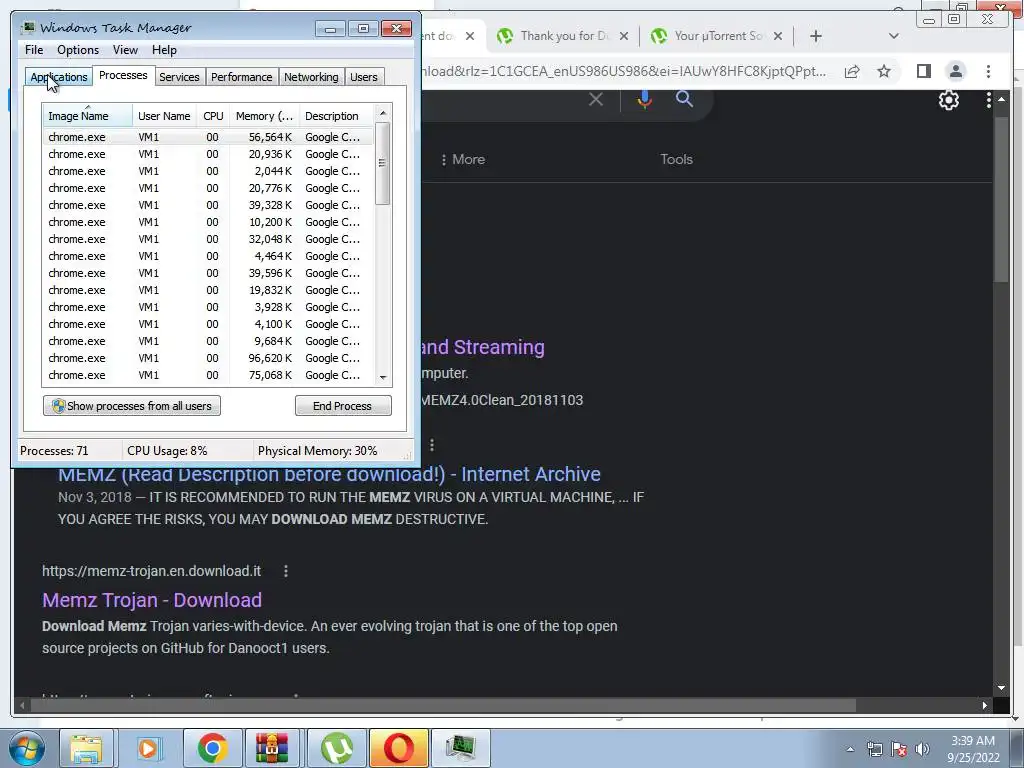
Task: Click the Chrome page scroll-down arrow
Action: click(1001, 688)
